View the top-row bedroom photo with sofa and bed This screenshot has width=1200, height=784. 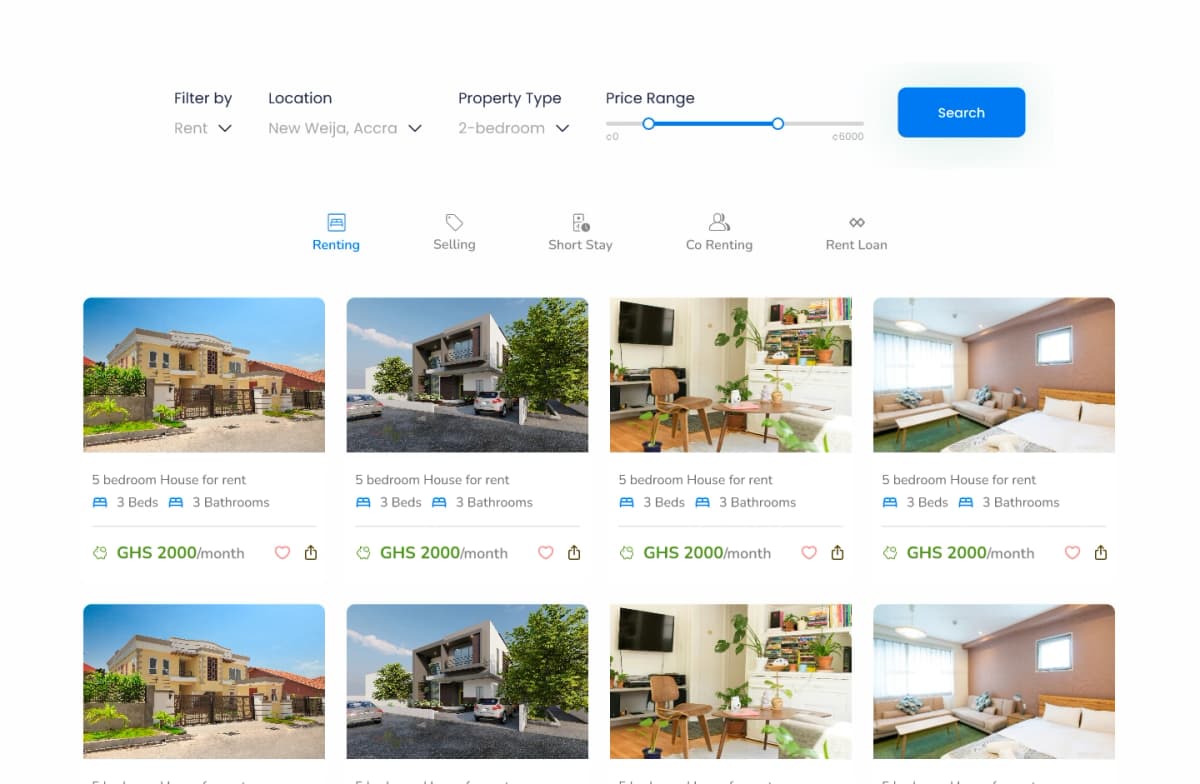click(994, 375)
